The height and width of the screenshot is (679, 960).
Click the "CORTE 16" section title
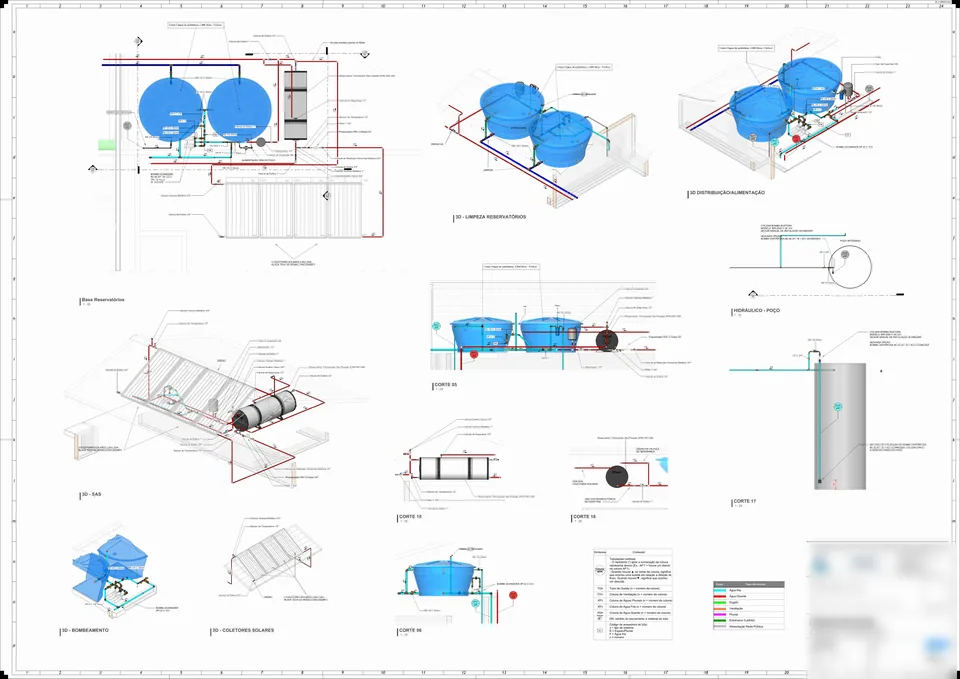coord(584,517)
